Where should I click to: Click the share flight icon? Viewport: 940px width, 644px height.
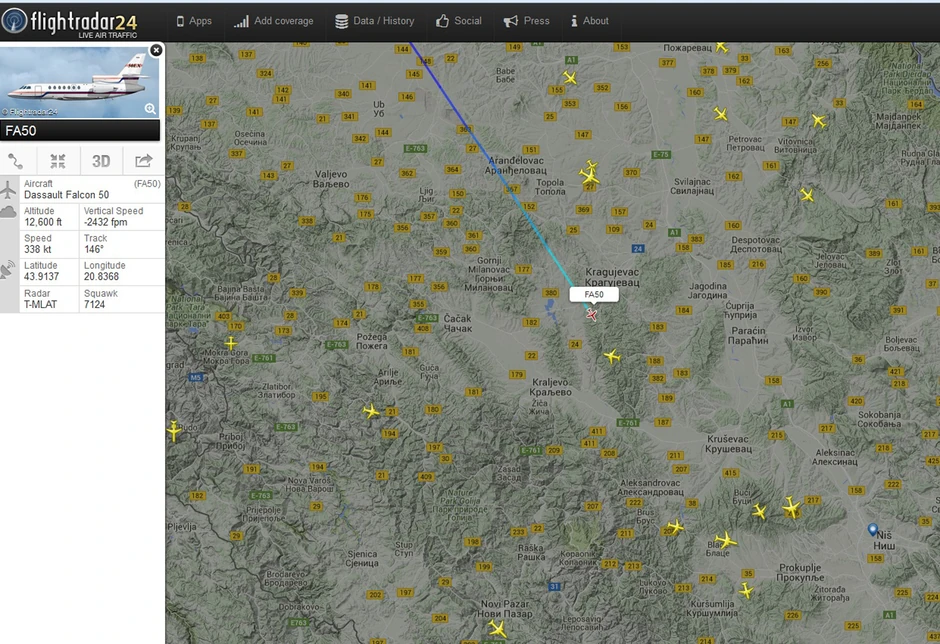pos(142,160)
